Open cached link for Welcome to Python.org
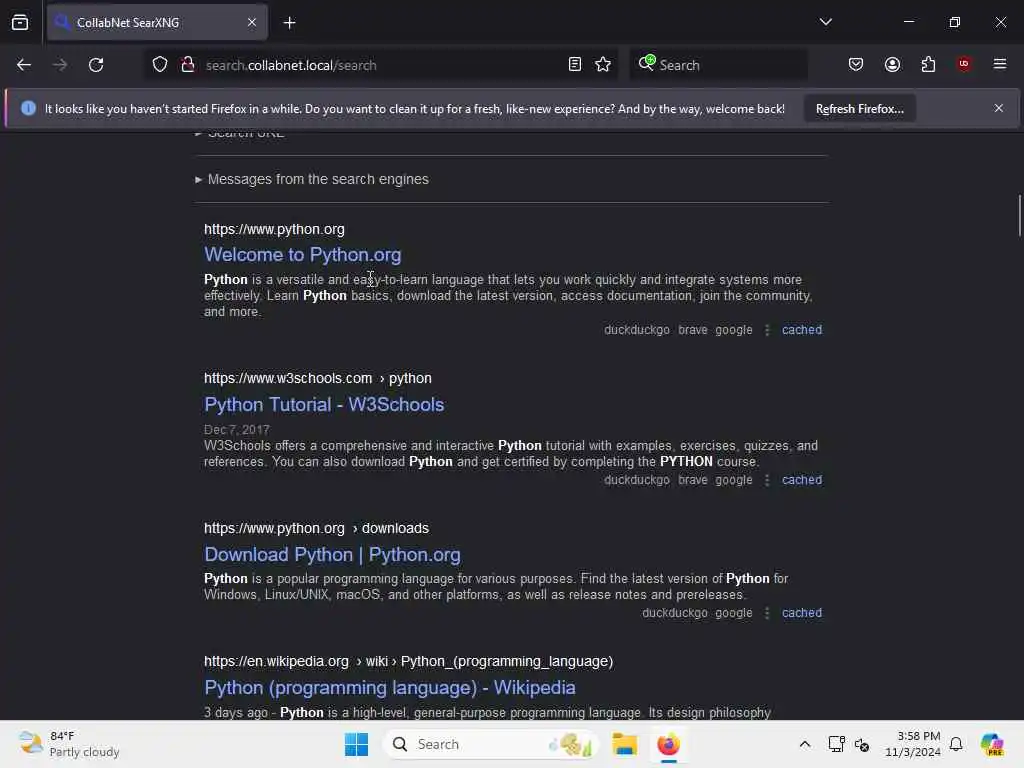 pyautogui.click(x=802, y=330)
